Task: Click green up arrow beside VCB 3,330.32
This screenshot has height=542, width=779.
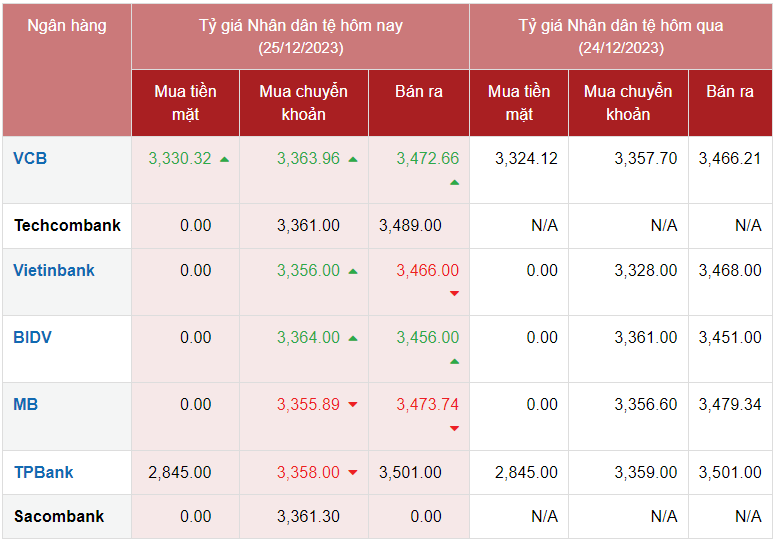Action: [x=224, y=159]
